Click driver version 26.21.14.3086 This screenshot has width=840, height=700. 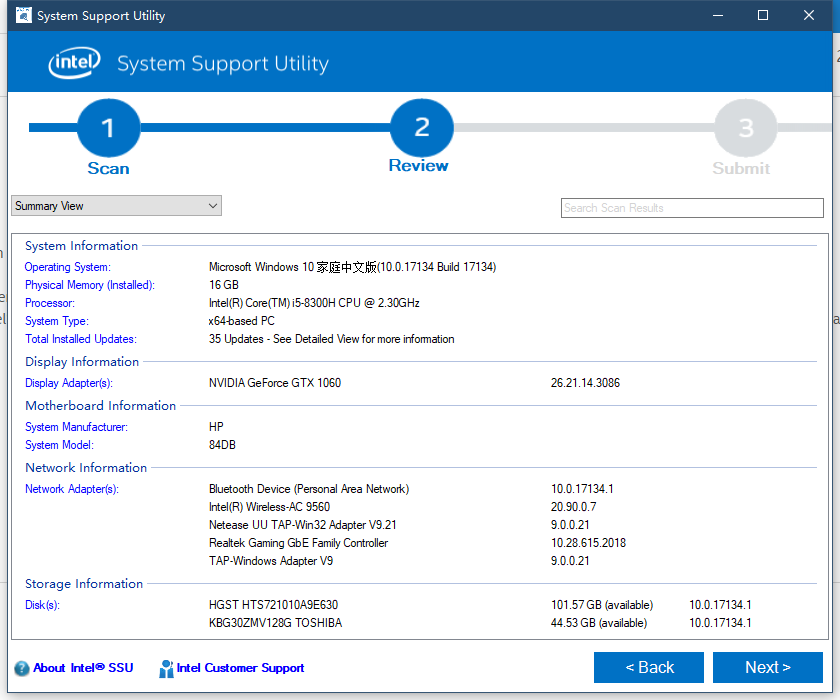[x=585, y=383]
